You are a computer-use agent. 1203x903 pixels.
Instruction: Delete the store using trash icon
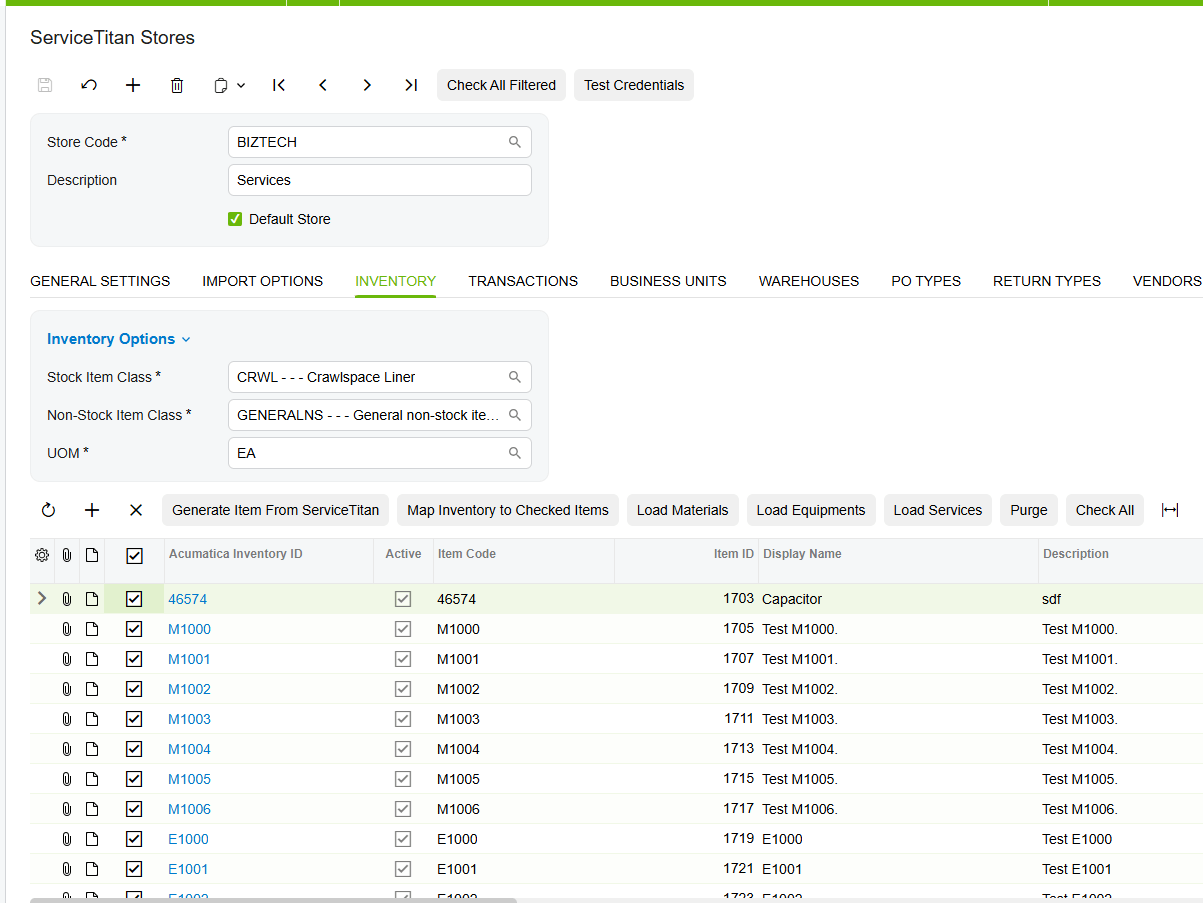[x=177, y=85]
